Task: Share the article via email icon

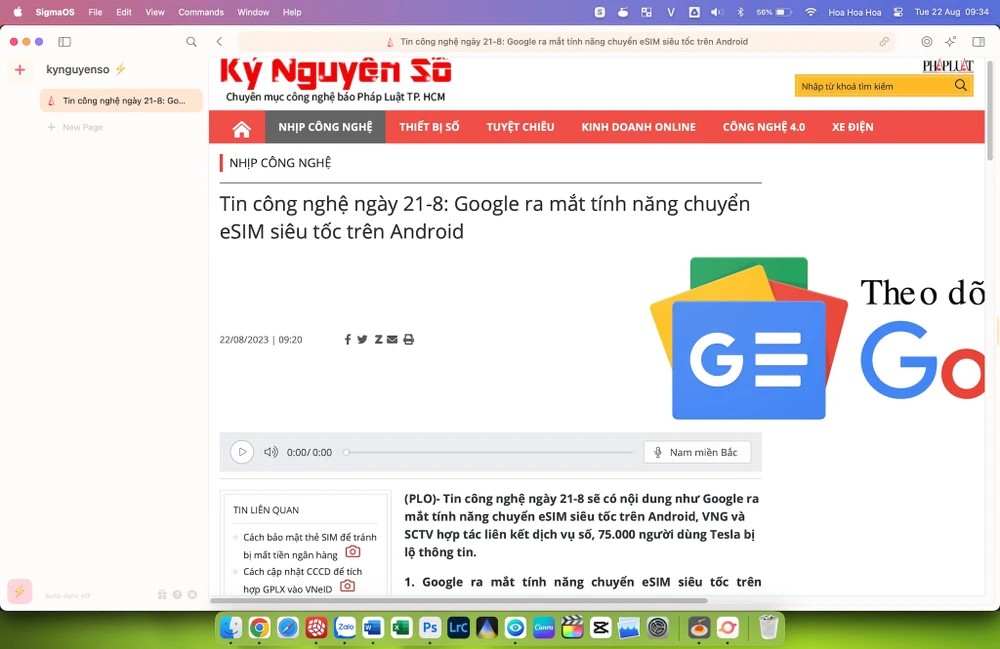Action: 392,340
